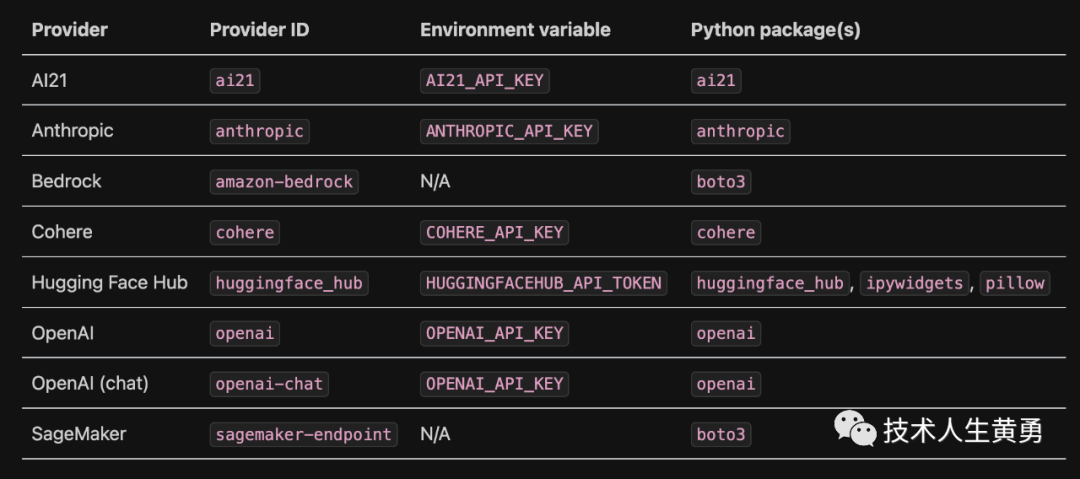
Task: Click the pillow package tag
Action: click(x=1015, y=283)
